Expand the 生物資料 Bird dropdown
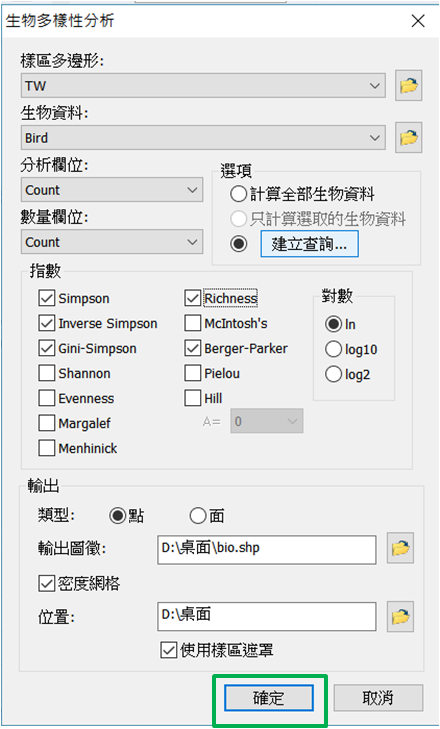The image size is (440, 729). tap(203, 138)
